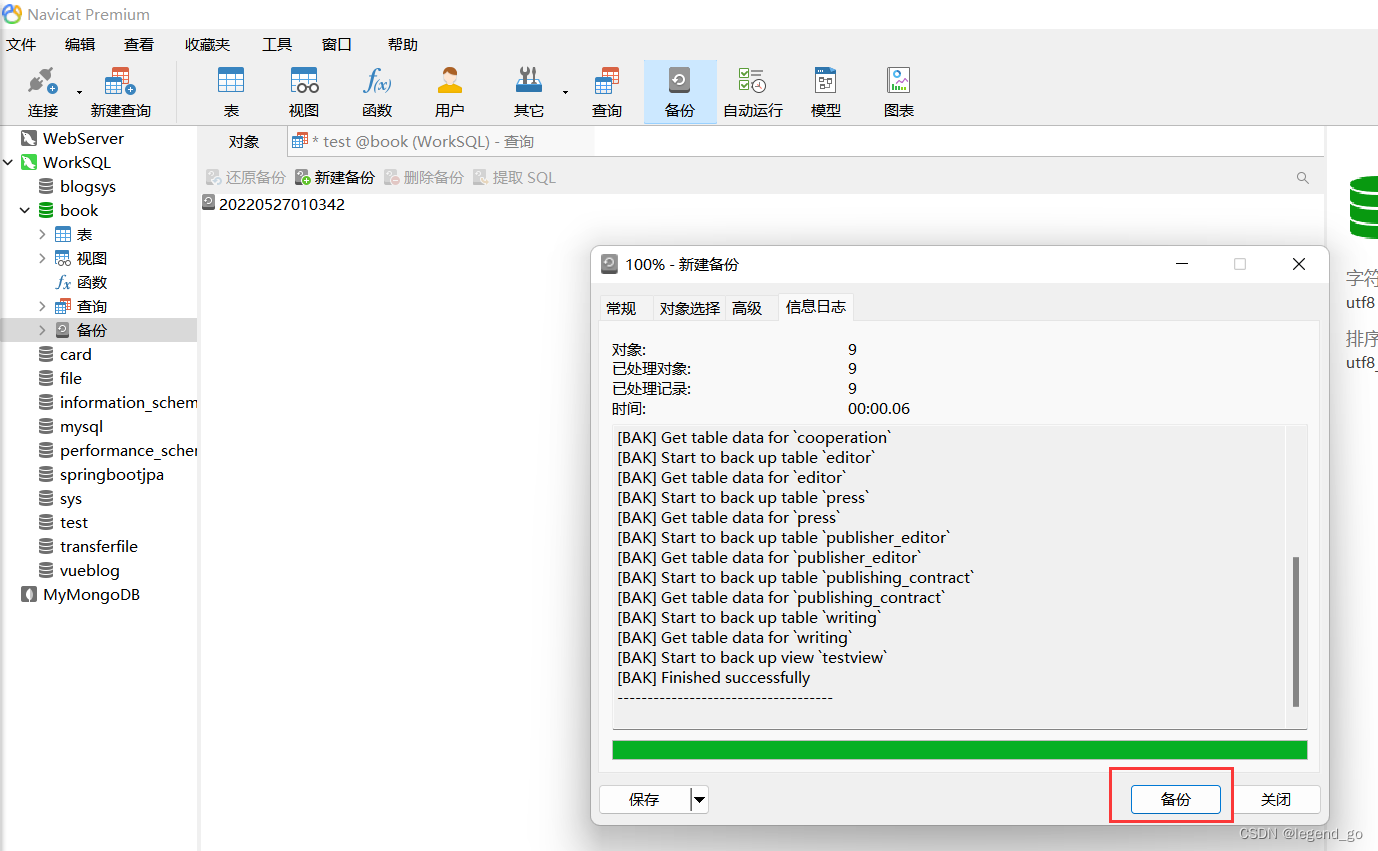Select the sys database
Screen dimensions: 1378x851
70,498
